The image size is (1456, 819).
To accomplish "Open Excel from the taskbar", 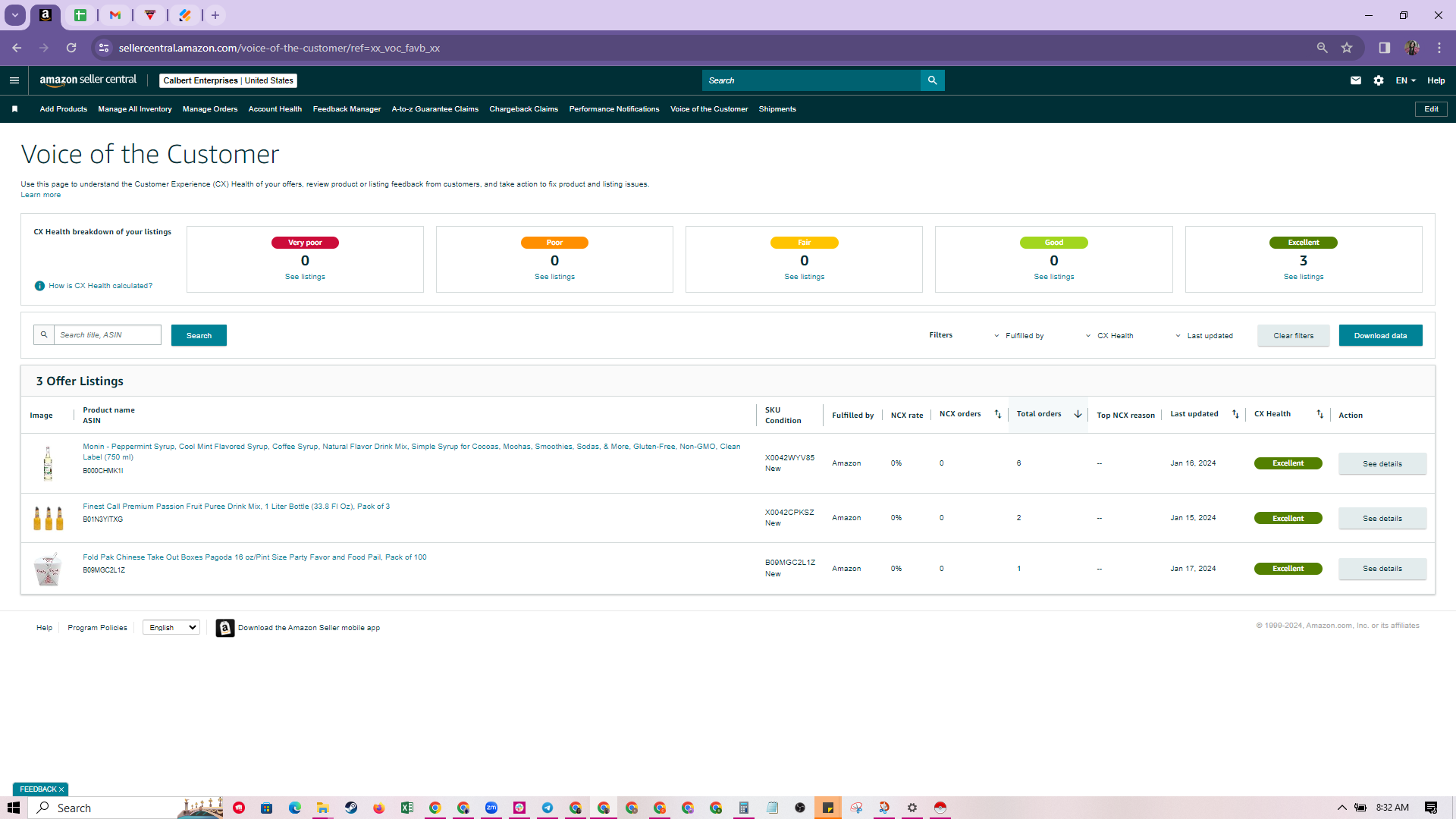I will tap(407, 808).
